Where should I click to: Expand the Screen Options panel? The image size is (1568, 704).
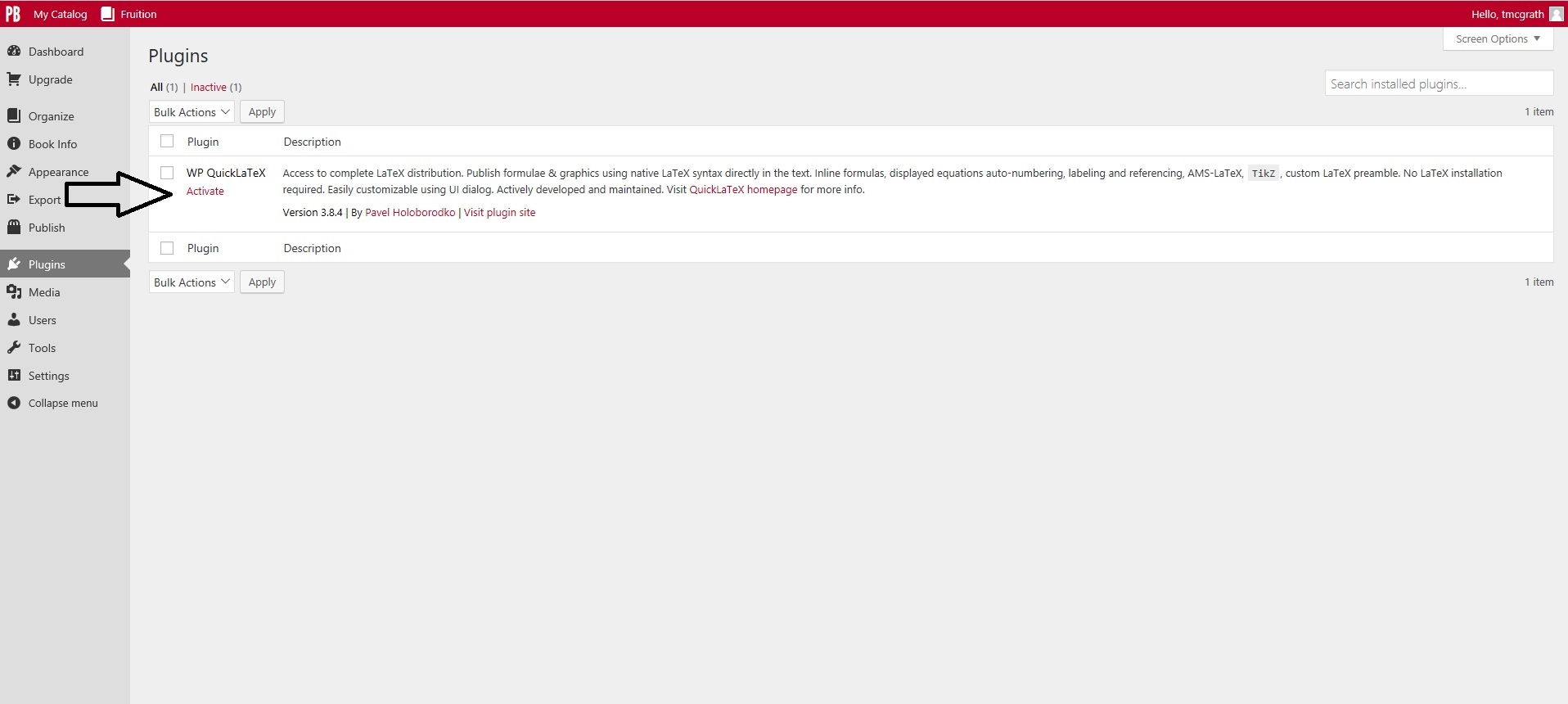coord(1498,38)
